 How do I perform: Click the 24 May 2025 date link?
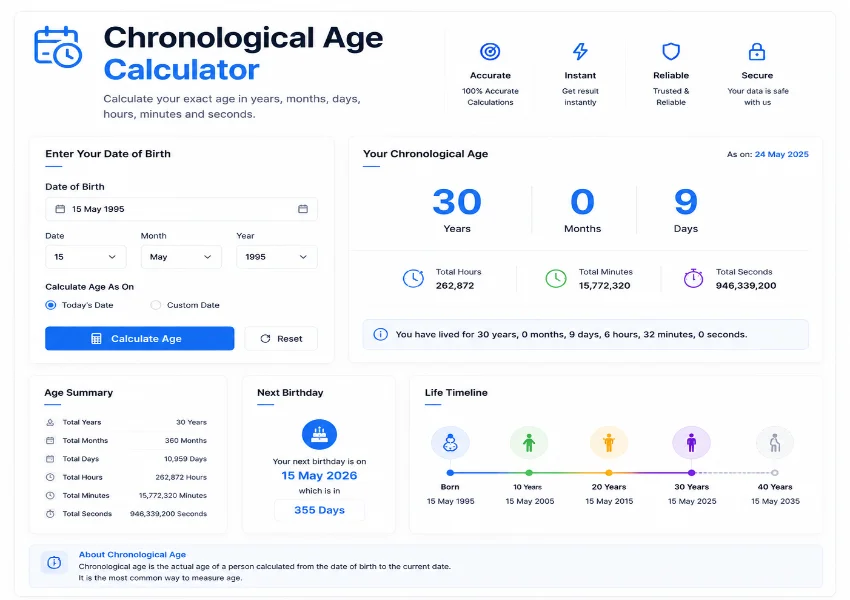pyautogui.click(x=781, y=154)
